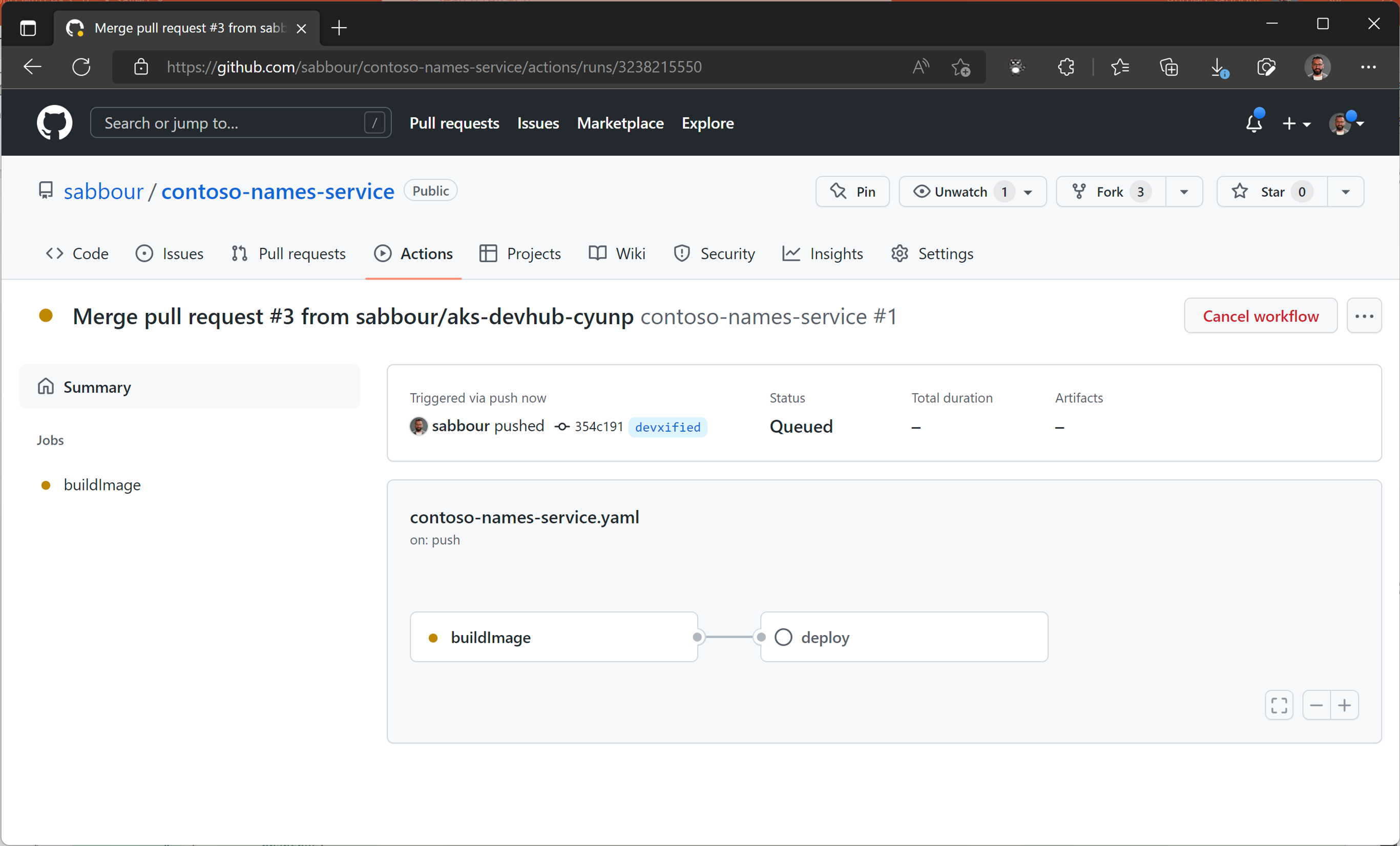Click the Security tab shield icon
This screenshot has height=846, width=1400.
[680, 254]
